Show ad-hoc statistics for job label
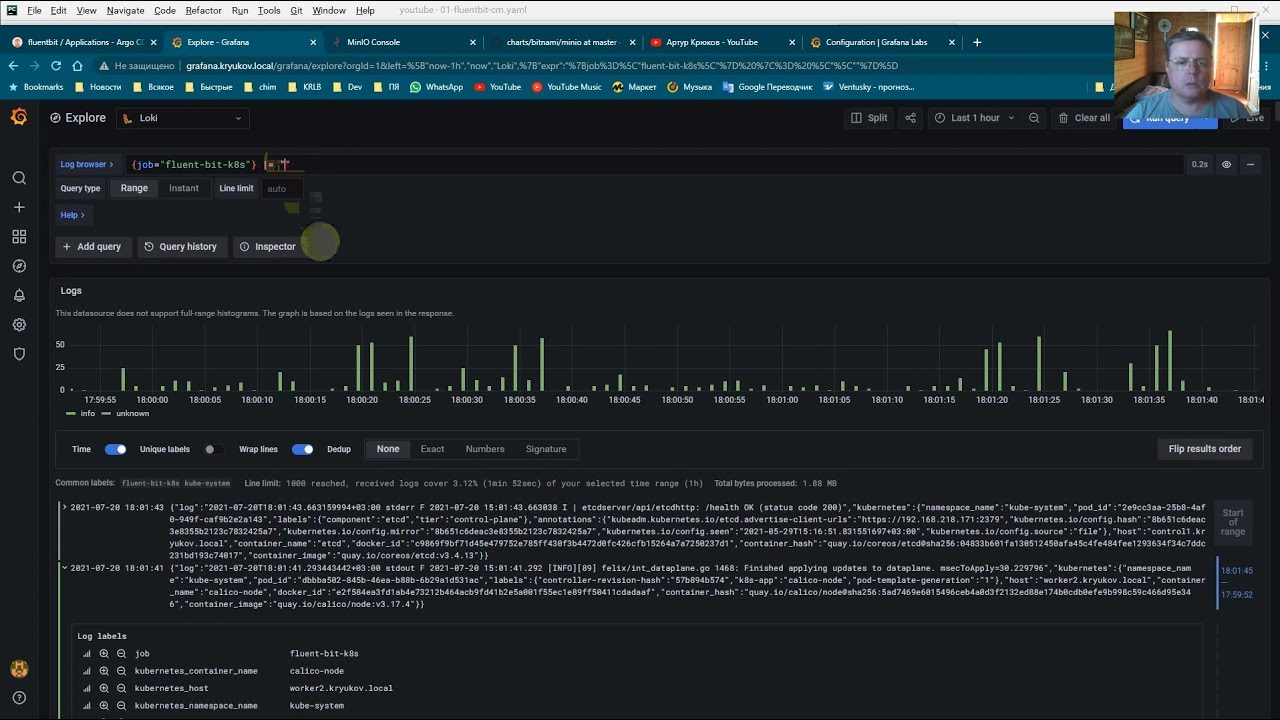 (x=87, y=654)
